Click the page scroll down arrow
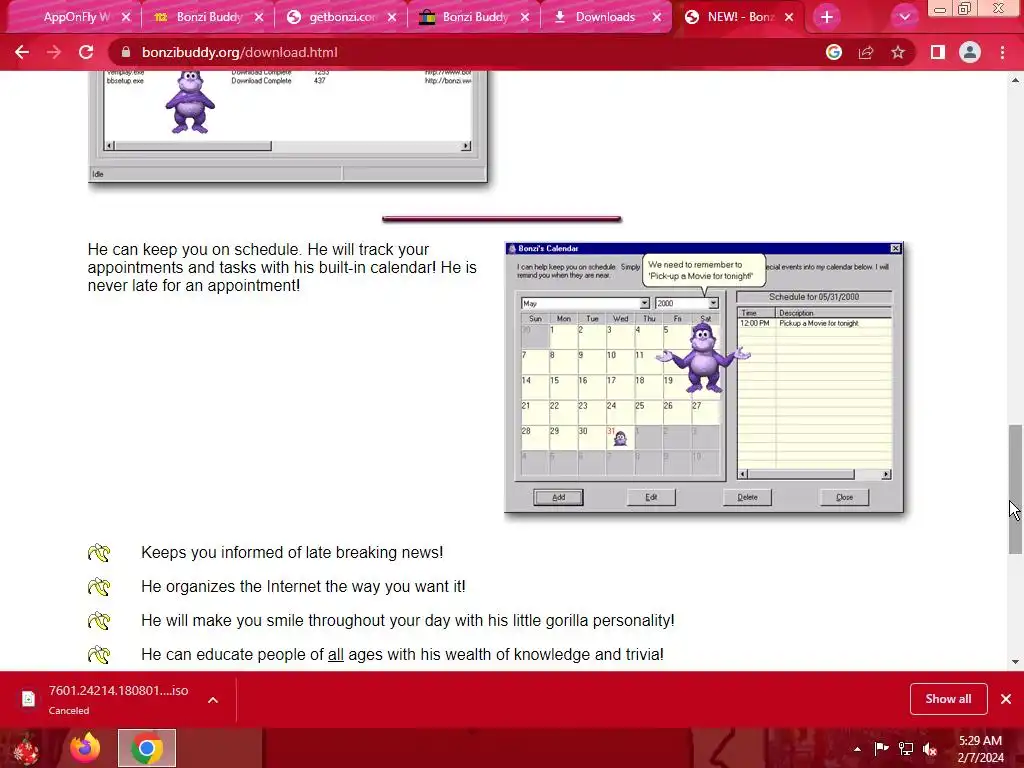Screen dimensions: 1024x768 coord(1015,662)
